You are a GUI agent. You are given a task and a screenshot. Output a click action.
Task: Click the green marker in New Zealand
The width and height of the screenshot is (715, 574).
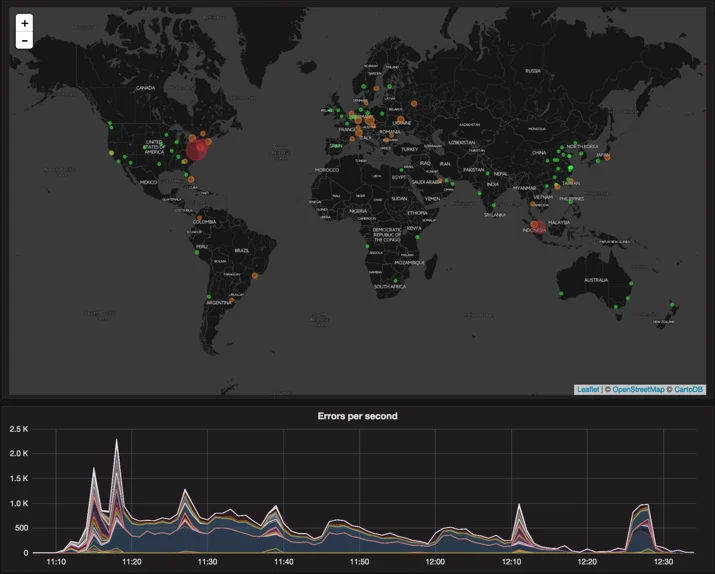tap(672, 304)
